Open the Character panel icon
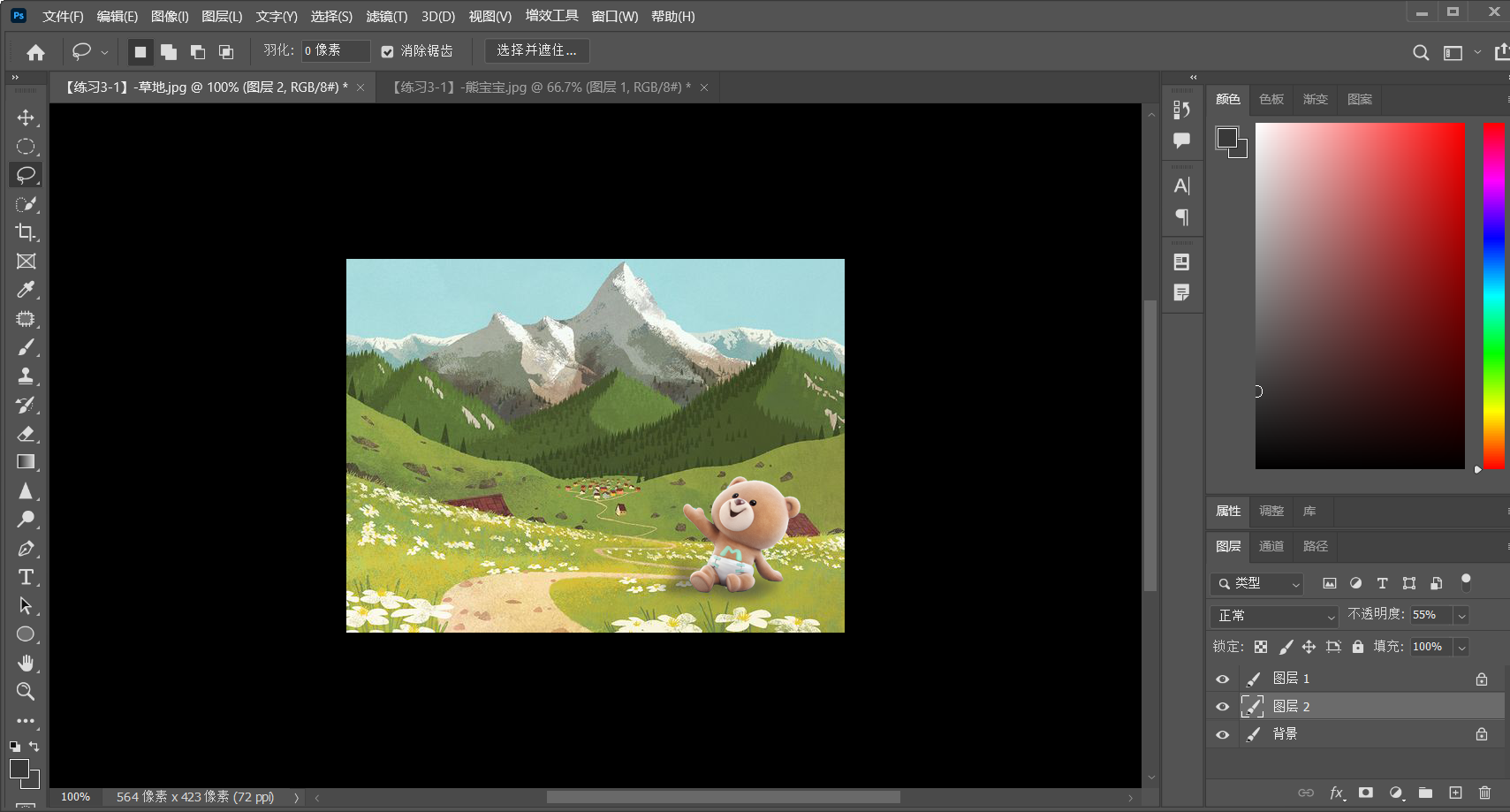 1182,186
